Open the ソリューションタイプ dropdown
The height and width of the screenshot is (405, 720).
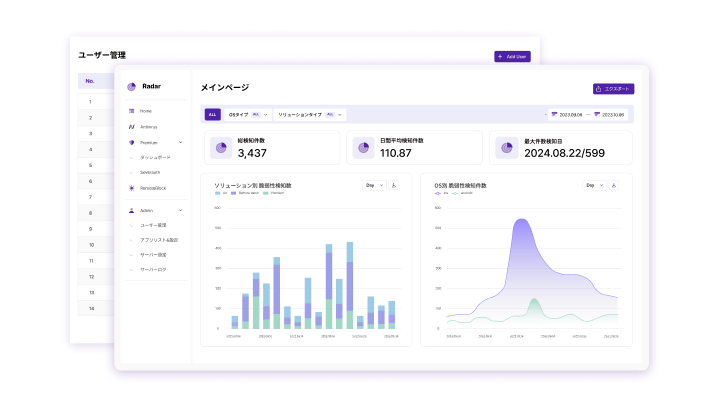pos(310,114)
